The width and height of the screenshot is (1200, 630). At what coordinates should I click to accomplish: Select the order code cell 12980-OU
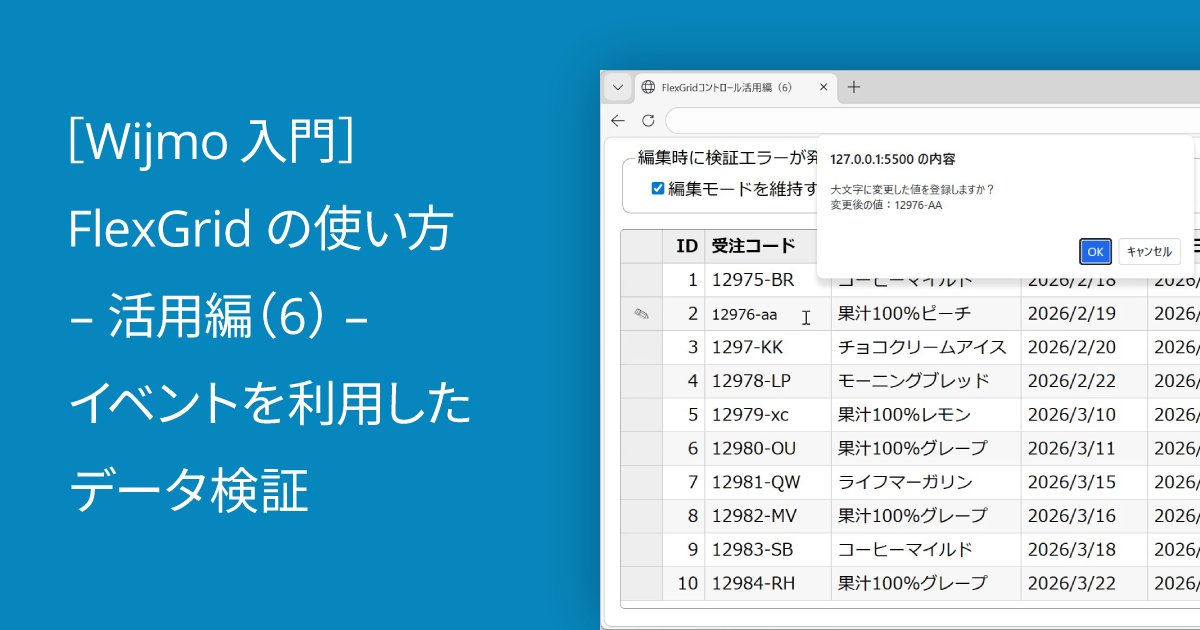(768, 449)
